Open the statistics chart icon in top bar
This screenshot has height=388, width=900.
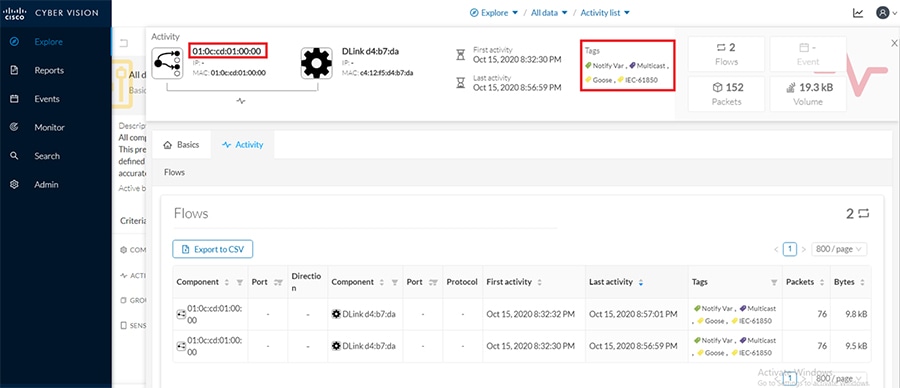[858, 13]
